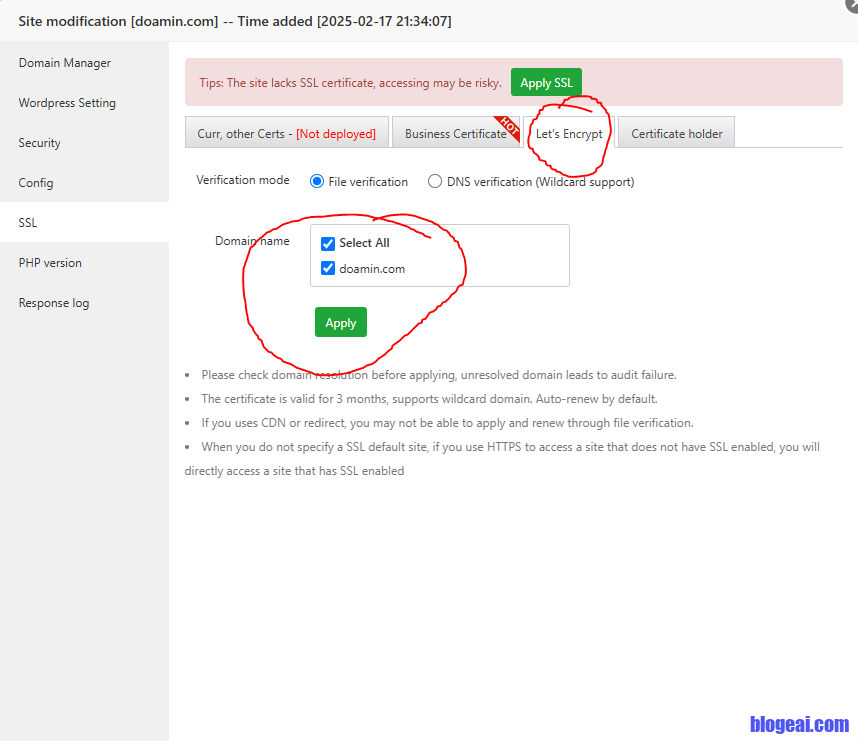
Task: Open Domain Manager in the sidebar
Action: 65,63
